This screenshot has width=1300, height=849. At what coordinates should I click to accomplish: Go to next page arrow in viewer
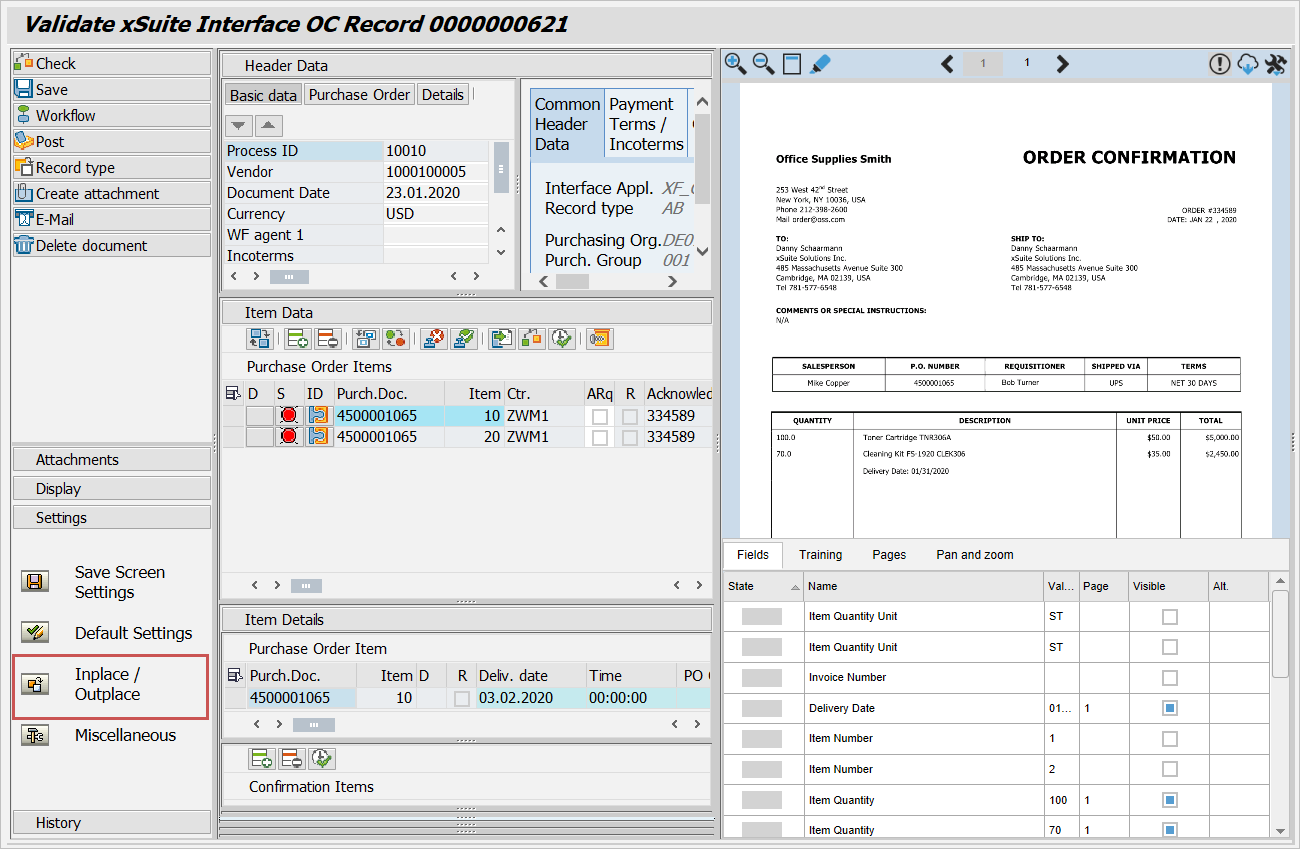pos(1062,64)
